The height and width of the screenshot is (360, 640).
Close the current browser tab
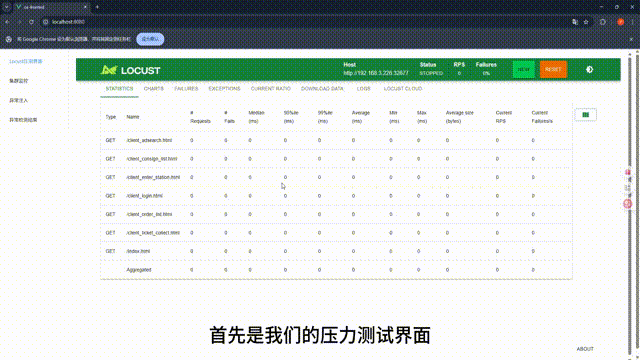85,7
